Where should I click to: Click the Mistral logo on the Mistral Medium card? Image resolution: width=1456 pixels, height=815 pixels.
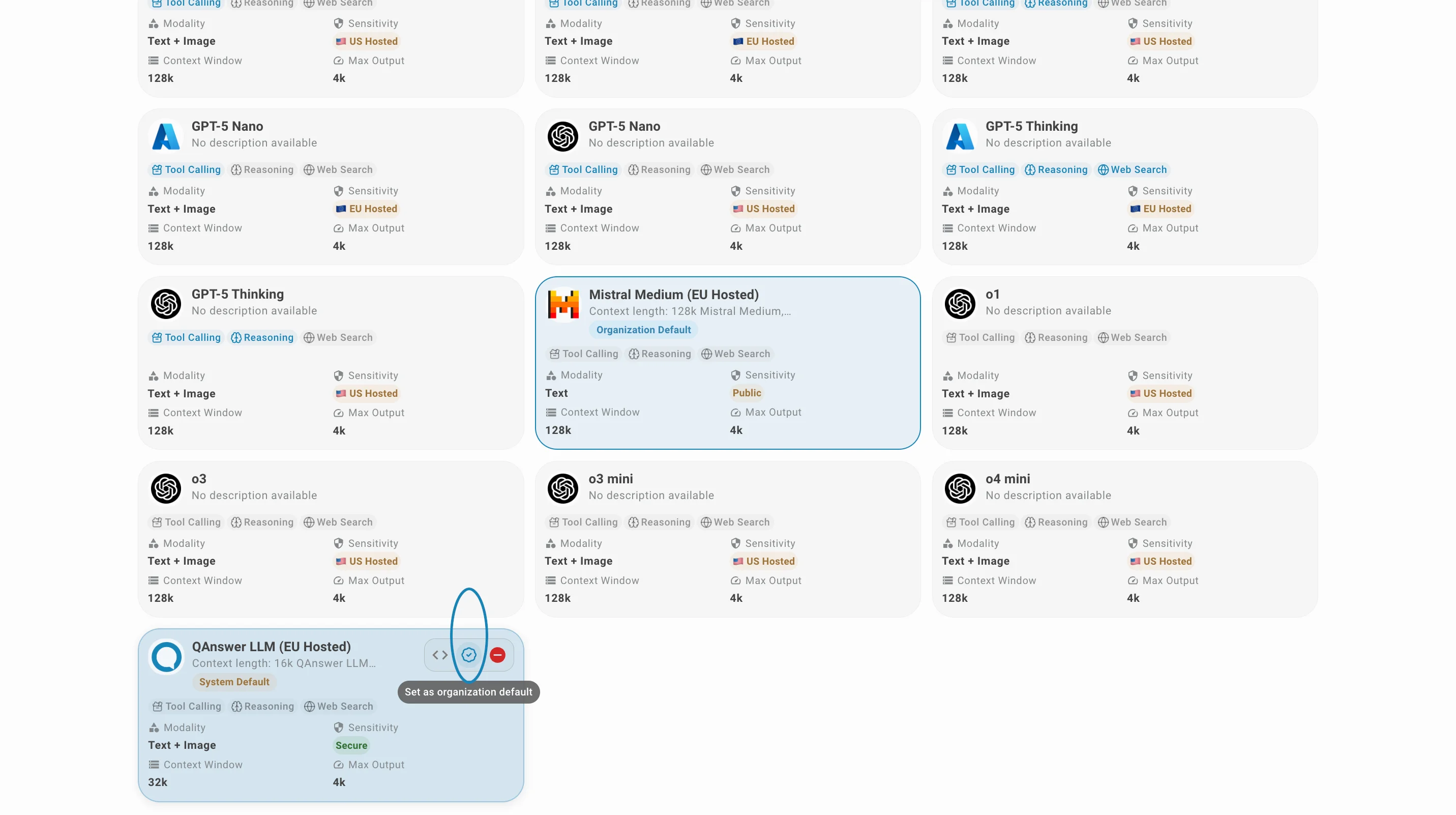[563, 304]
